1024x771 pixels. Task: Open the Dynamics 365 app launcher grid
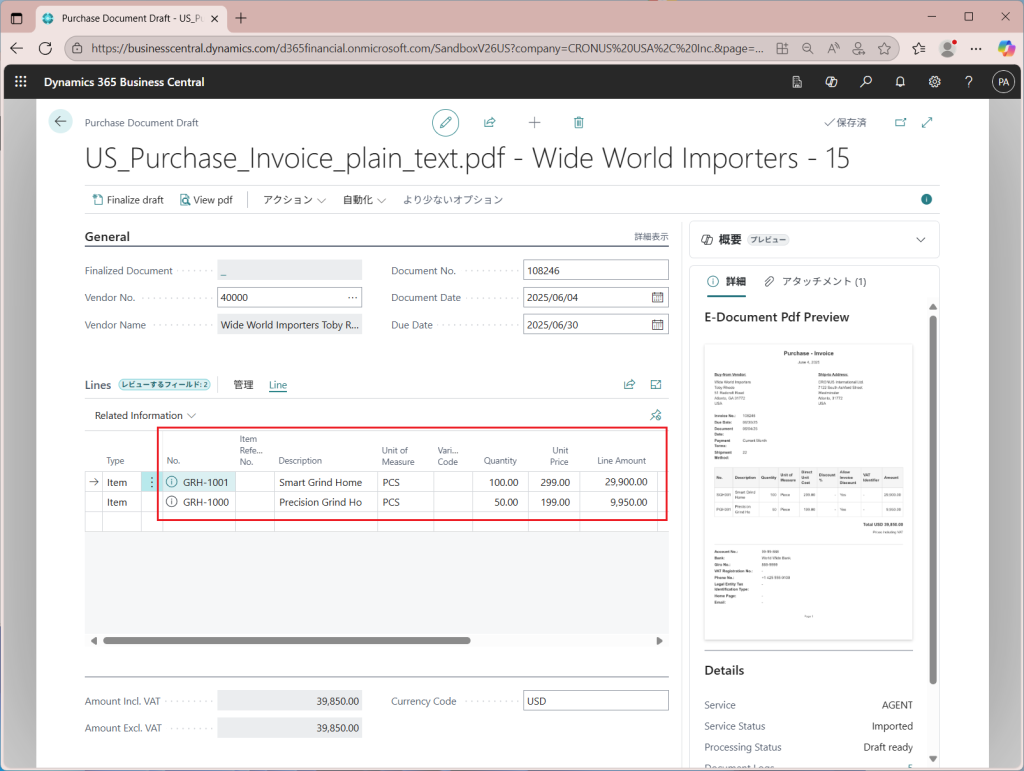coord(21,82)
